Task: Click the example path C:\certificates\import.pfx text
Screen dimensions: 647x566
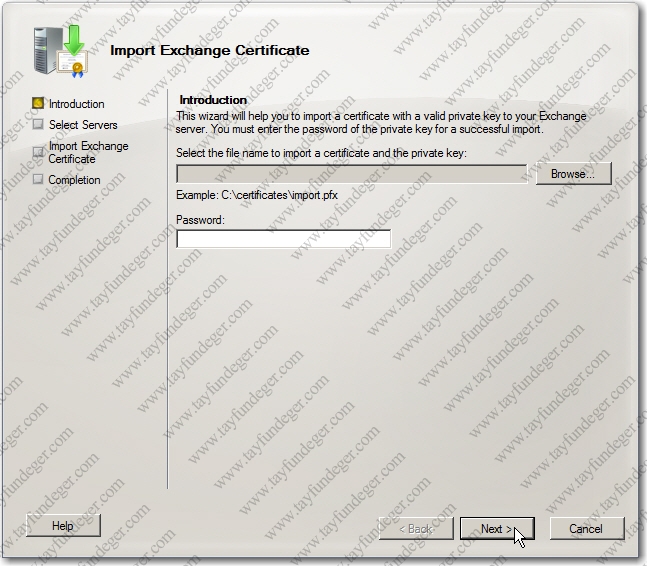Action: coord(279,195)
